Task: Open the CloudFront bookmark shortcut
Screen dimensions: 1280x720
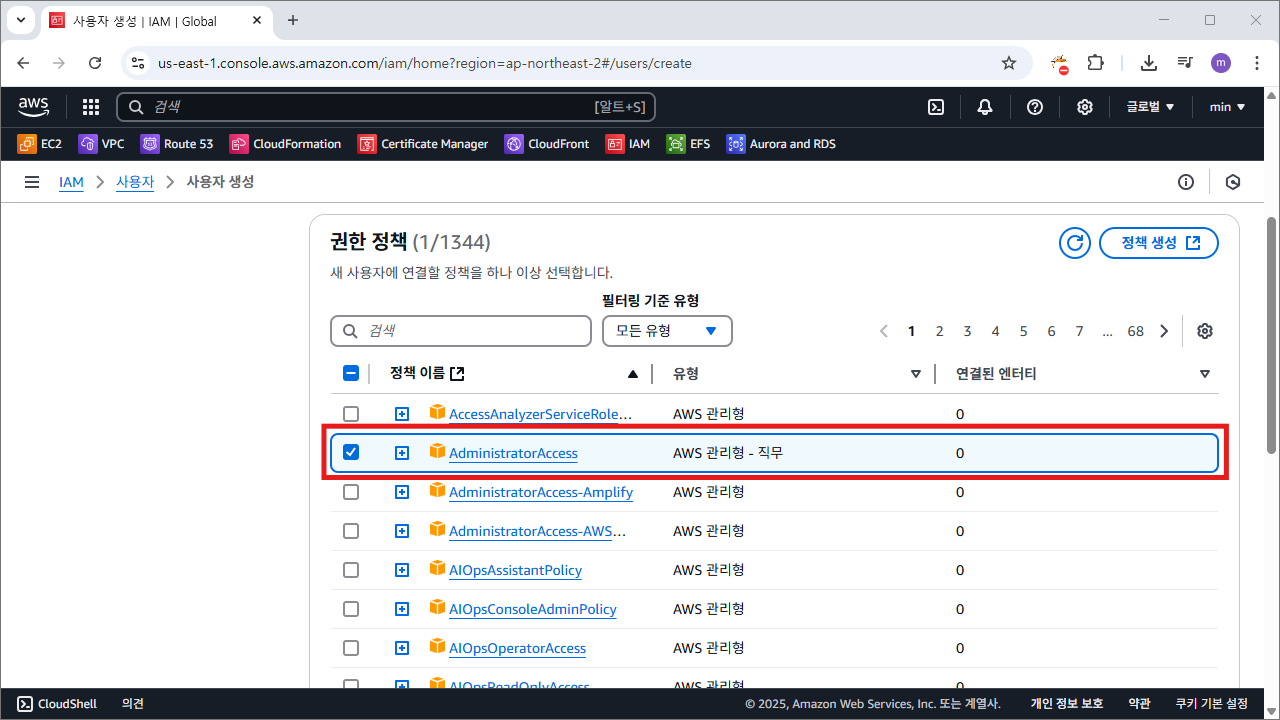Action: tap(547, 144)
